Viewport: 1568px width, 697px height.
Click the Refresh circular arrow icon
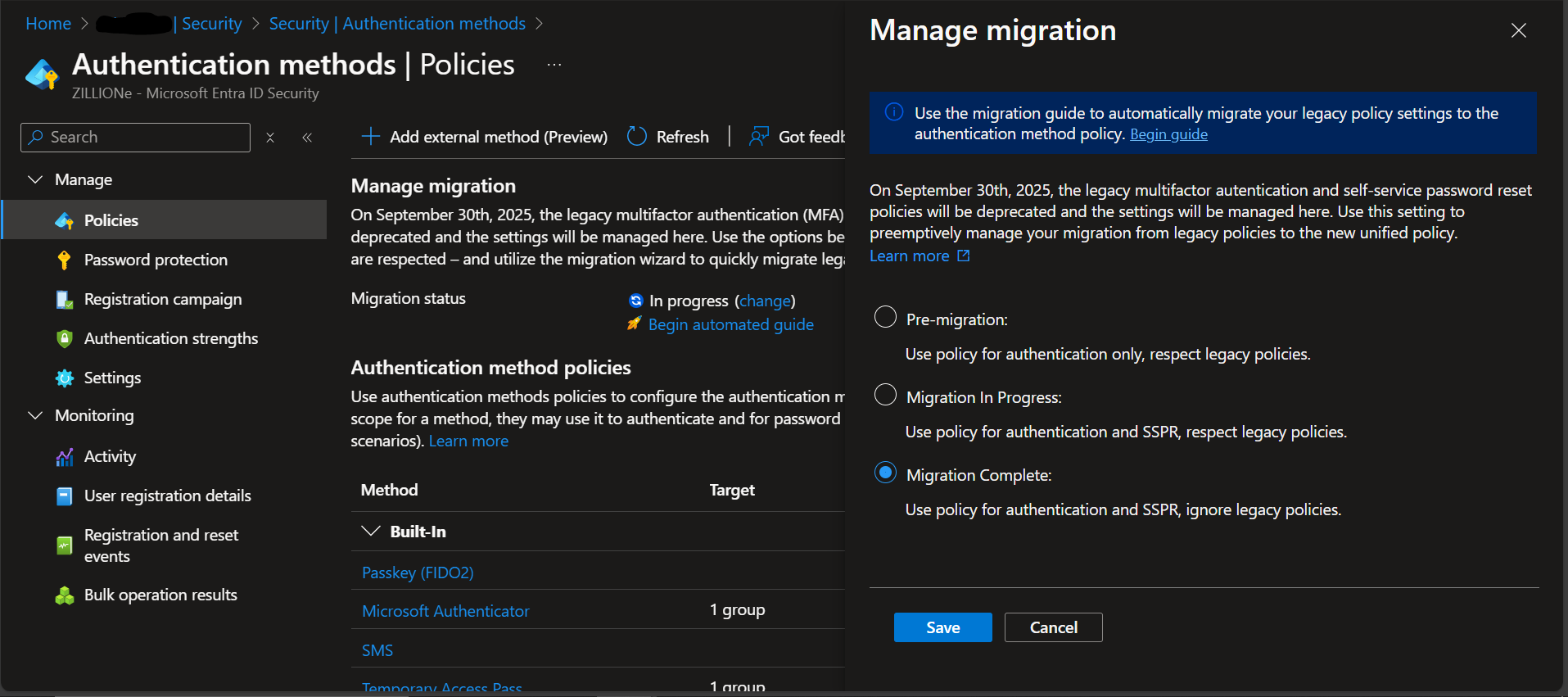tap(636, 136)
